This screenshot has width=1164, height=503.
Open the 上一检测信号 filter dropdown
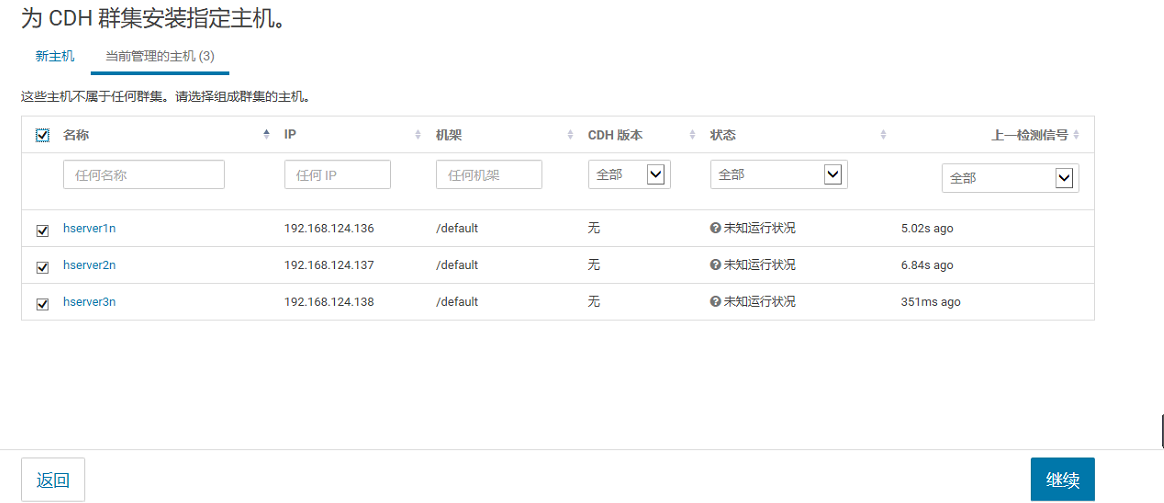coord(1010,179)
